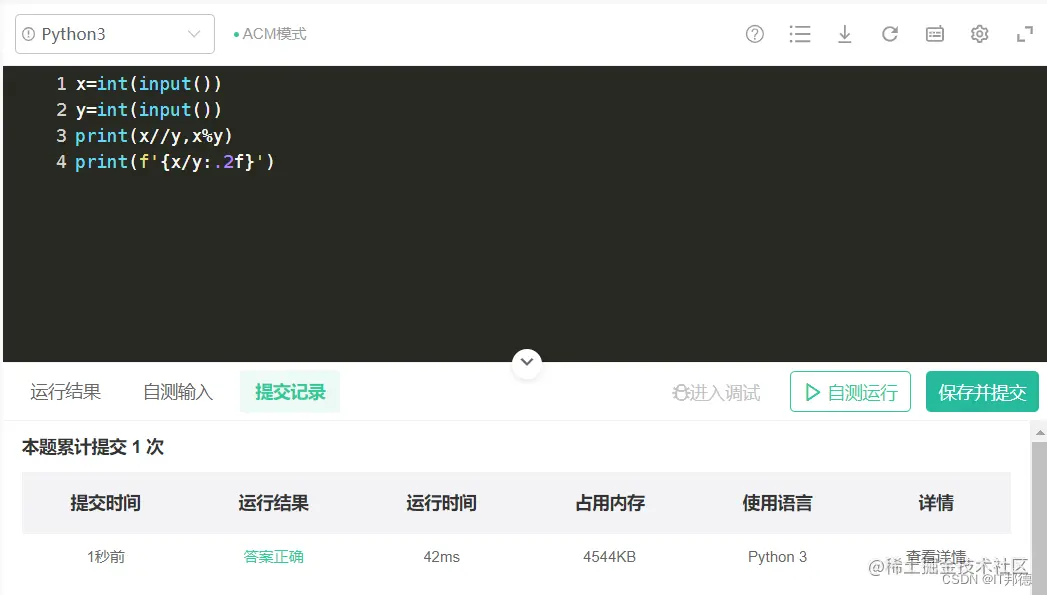Click the problem list icon
Viewport: 1047px width, 595px height.
click(x=800, y=33)
